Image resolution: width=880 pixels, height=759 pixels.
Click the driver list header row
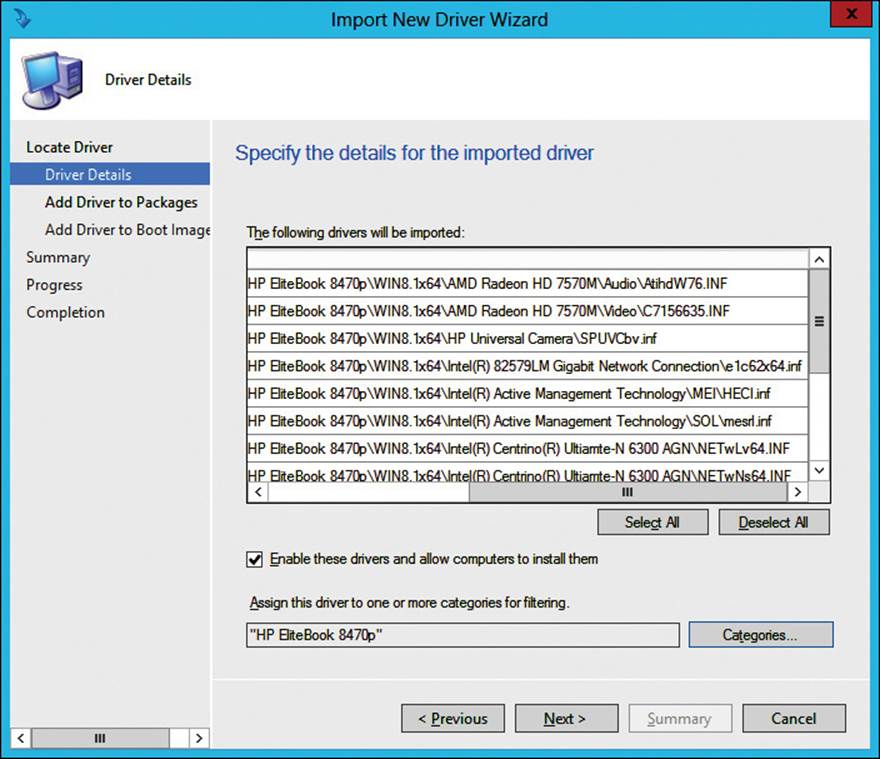click(528, 259)
